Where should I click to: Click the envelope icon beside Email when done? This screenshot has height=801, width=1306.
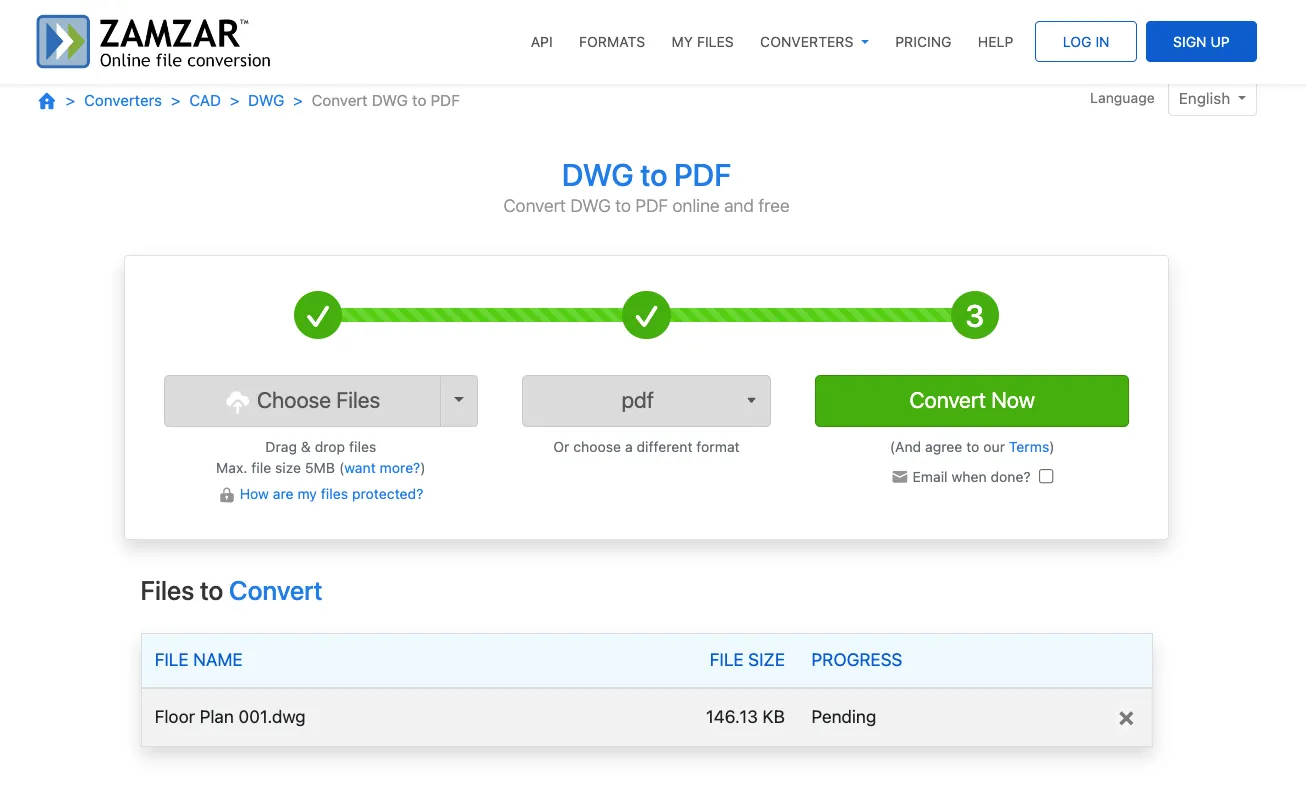[x=900, y=477]
